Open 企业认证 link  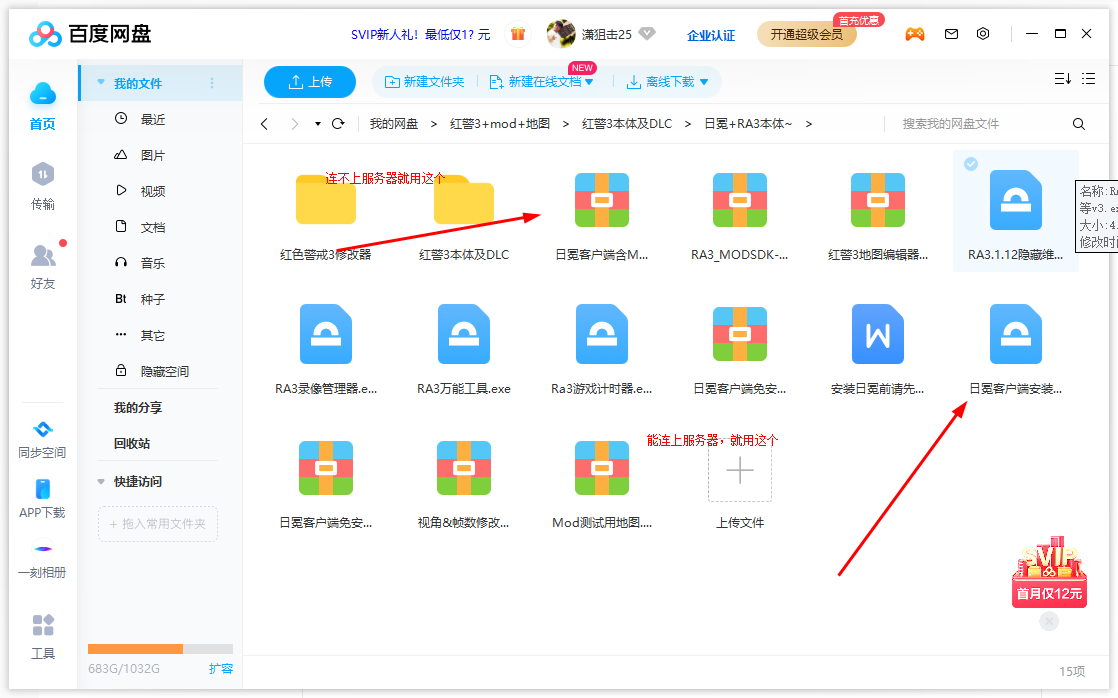coord(711,35)
